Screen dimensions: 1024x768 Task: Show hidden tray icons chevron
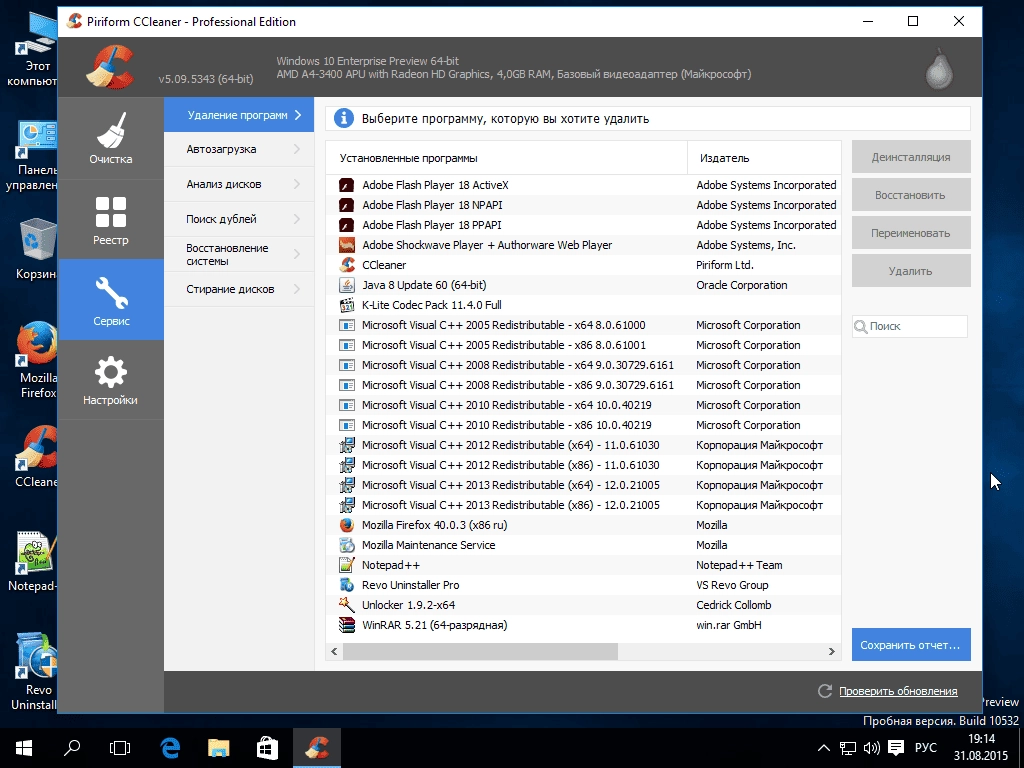coord(824,748)
